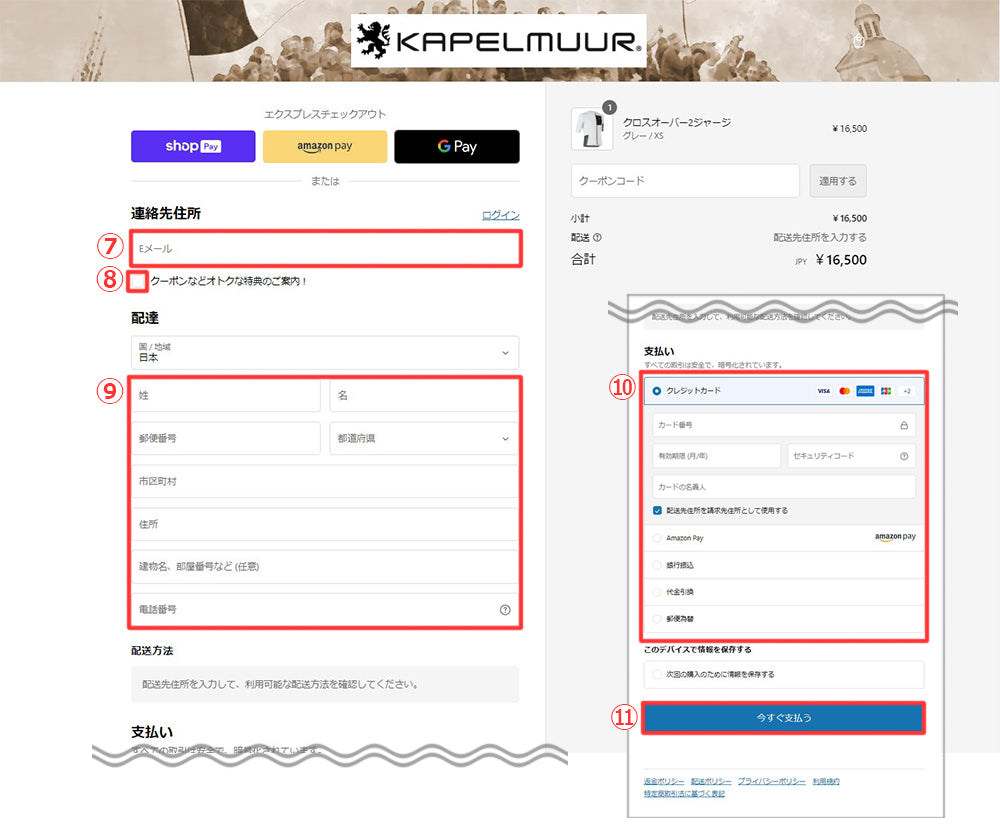Screen dimensions: 1000x824
Task: Click the Kapelmuur logo in header
Action: (498, 41)
